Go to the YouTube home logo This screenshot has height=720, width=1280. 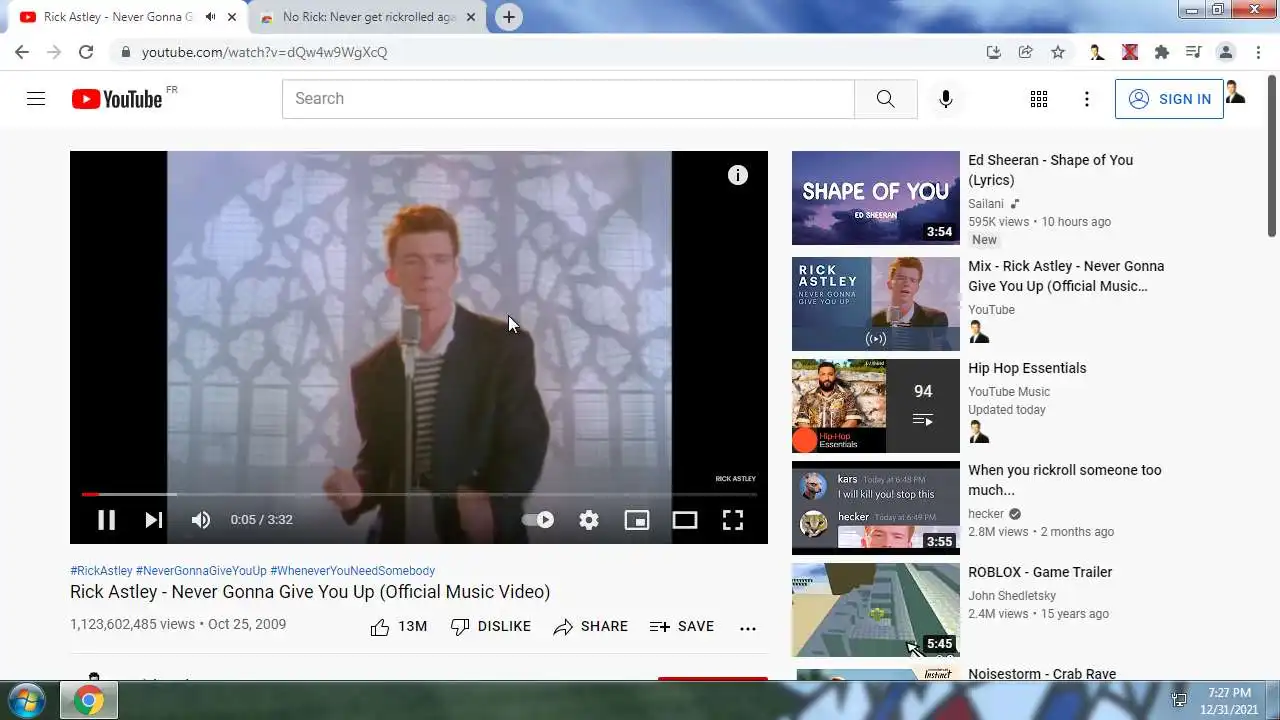117,99
